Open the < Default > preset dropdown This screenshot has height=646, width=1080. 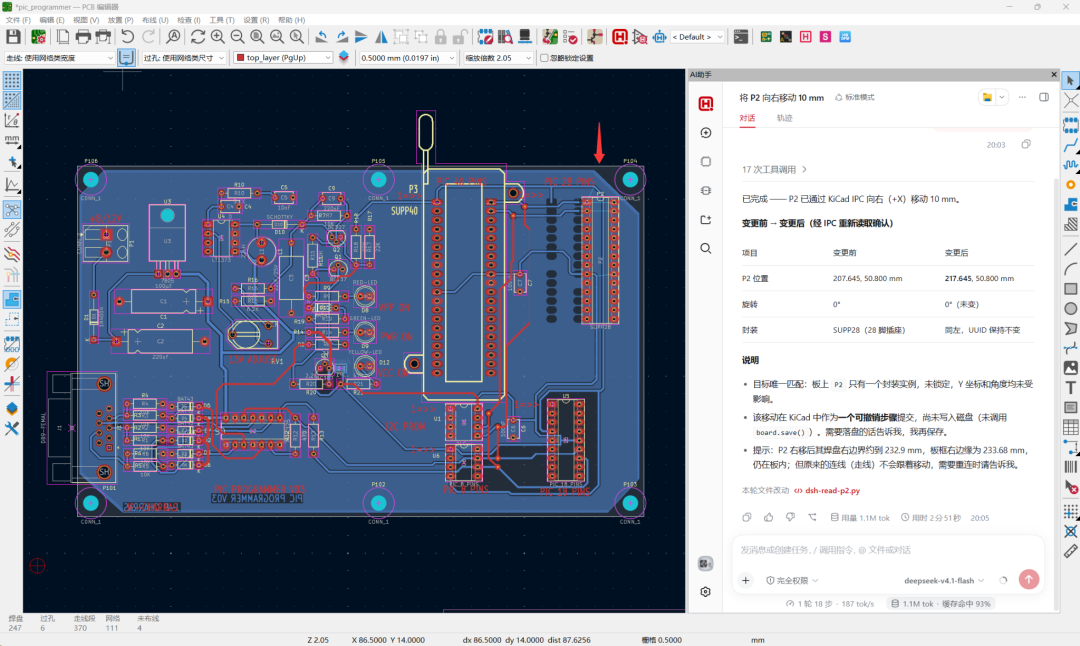coord(697,37)
